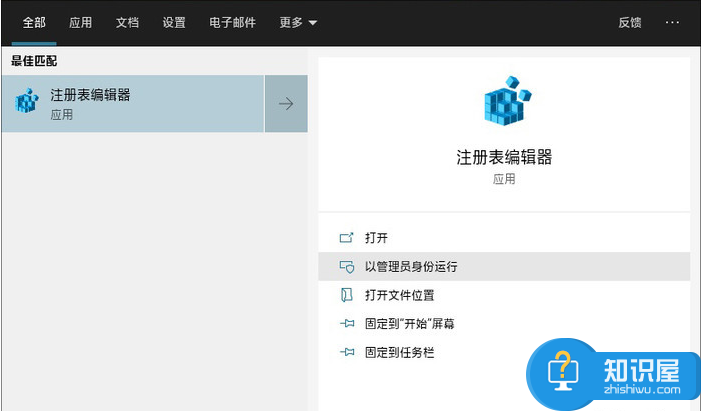Open the three-dots options menu
Screen dimensions: 701x411
[x=672, y=22]
